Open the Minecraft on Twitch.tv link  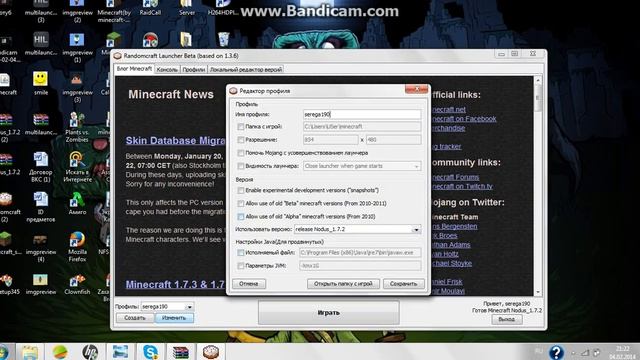click(462, 187)
